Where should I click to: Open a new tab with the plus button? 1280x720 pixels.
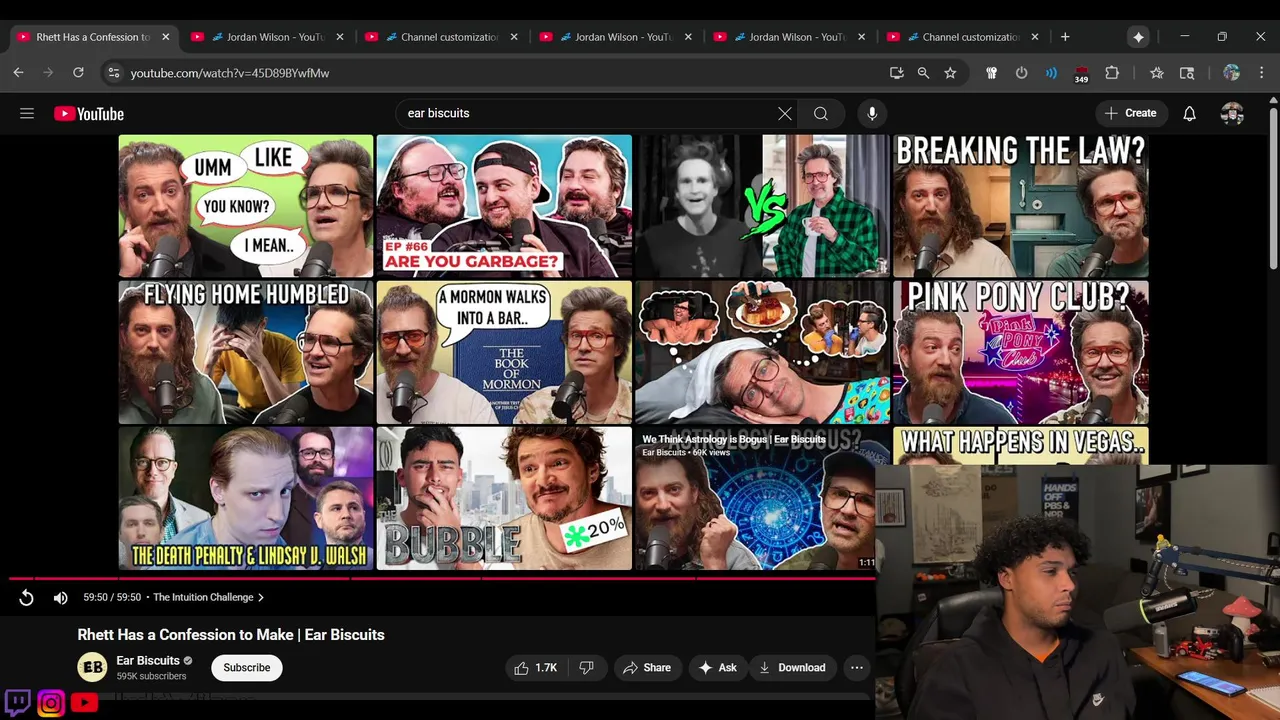click(1065, 37)
